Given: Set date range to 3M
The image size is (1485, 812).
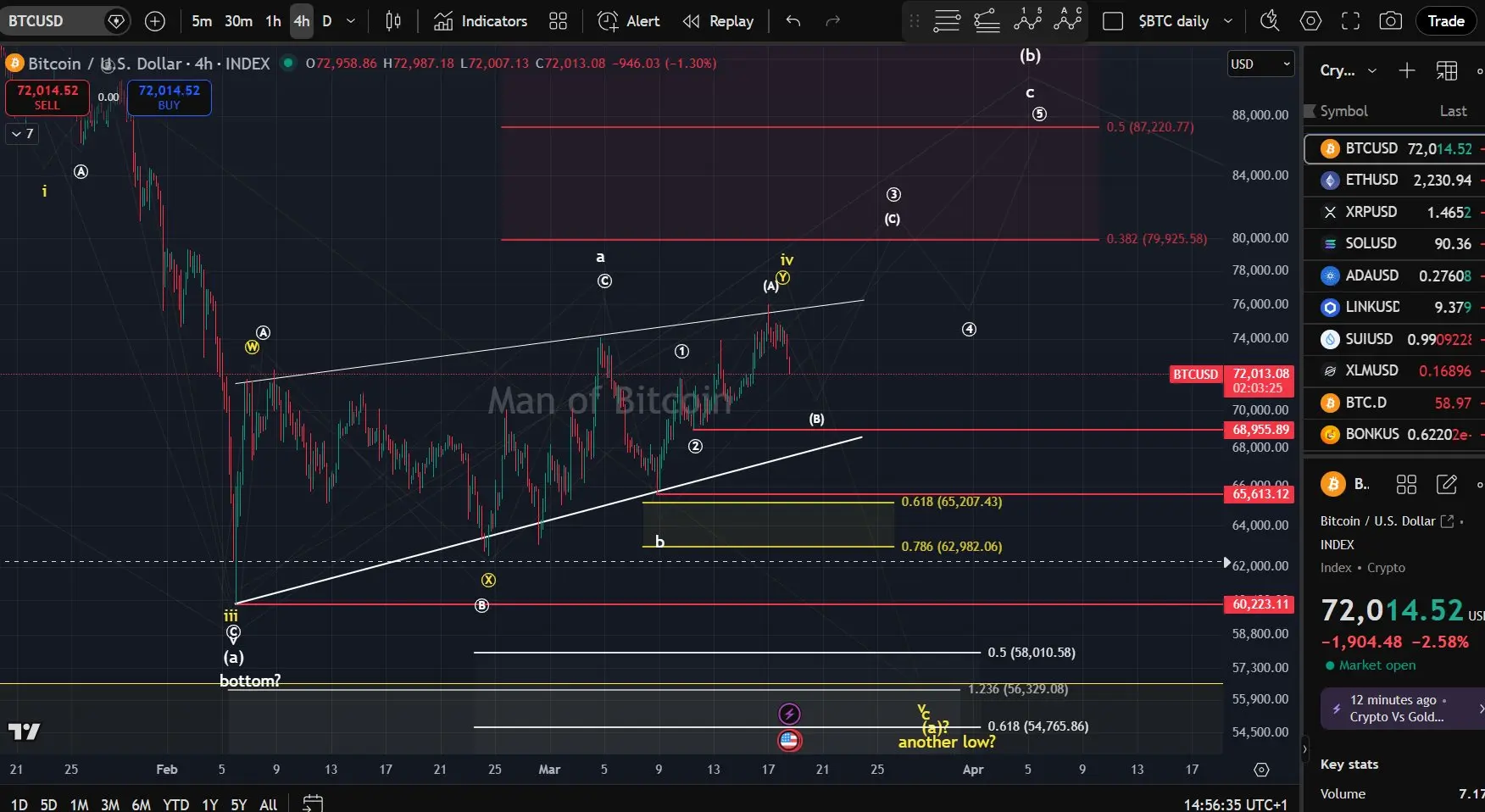Looking at the screenshot, I should [x=110, y=804].
